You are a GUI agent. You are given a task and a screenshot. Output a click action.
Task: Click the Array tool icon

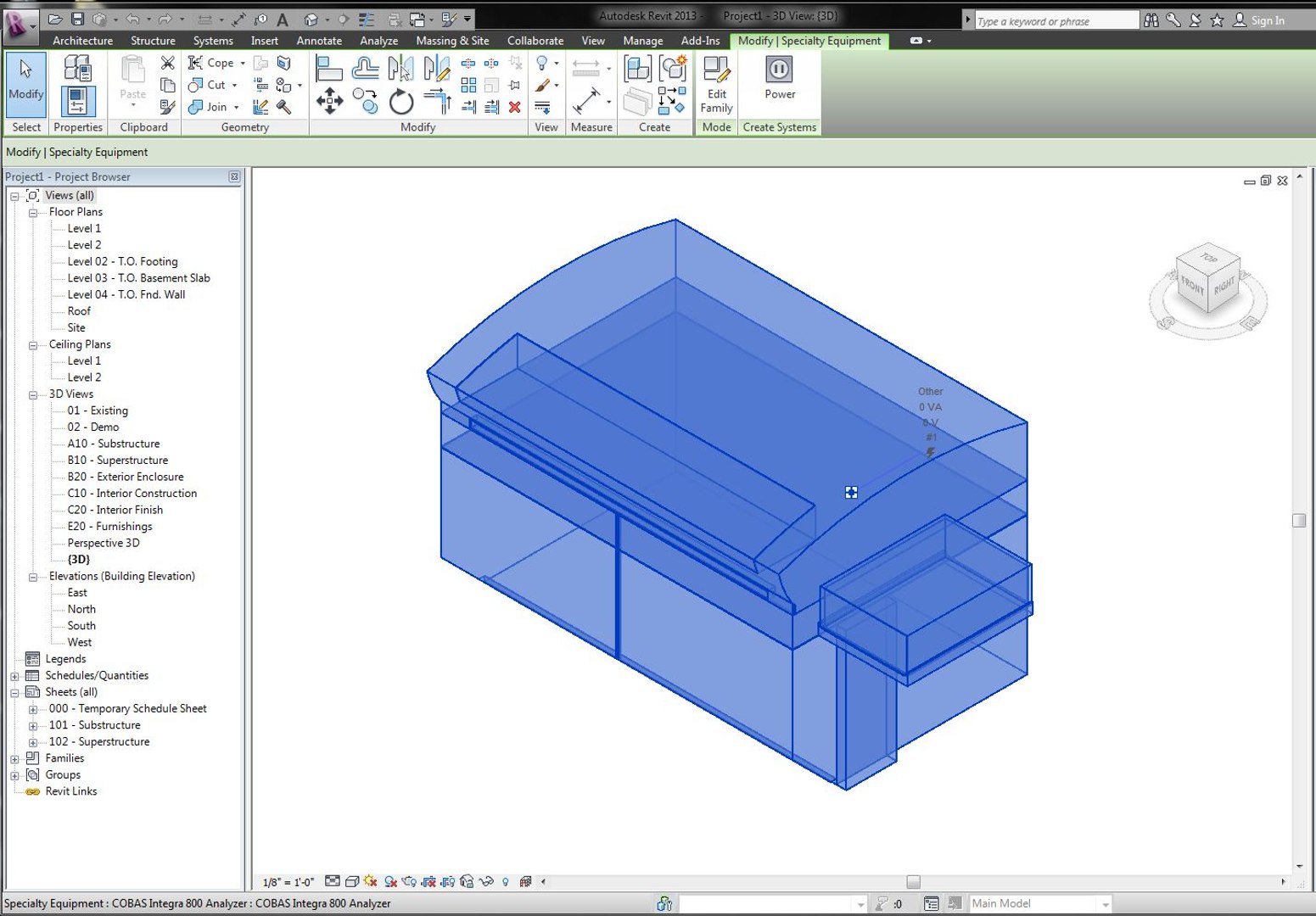pyautogui.click(x=468, y=85)
